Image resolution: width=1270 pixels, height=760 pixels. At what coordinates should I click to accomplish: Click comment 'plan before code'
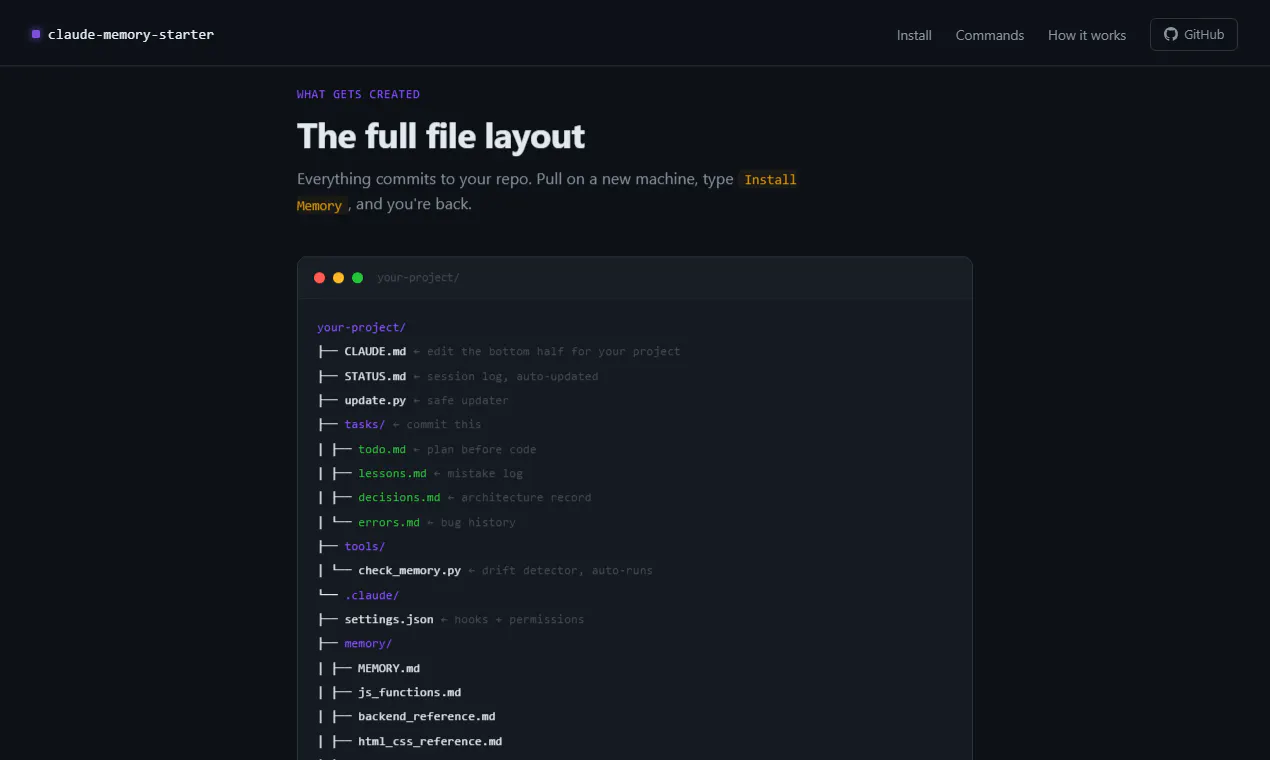(482, 449)
